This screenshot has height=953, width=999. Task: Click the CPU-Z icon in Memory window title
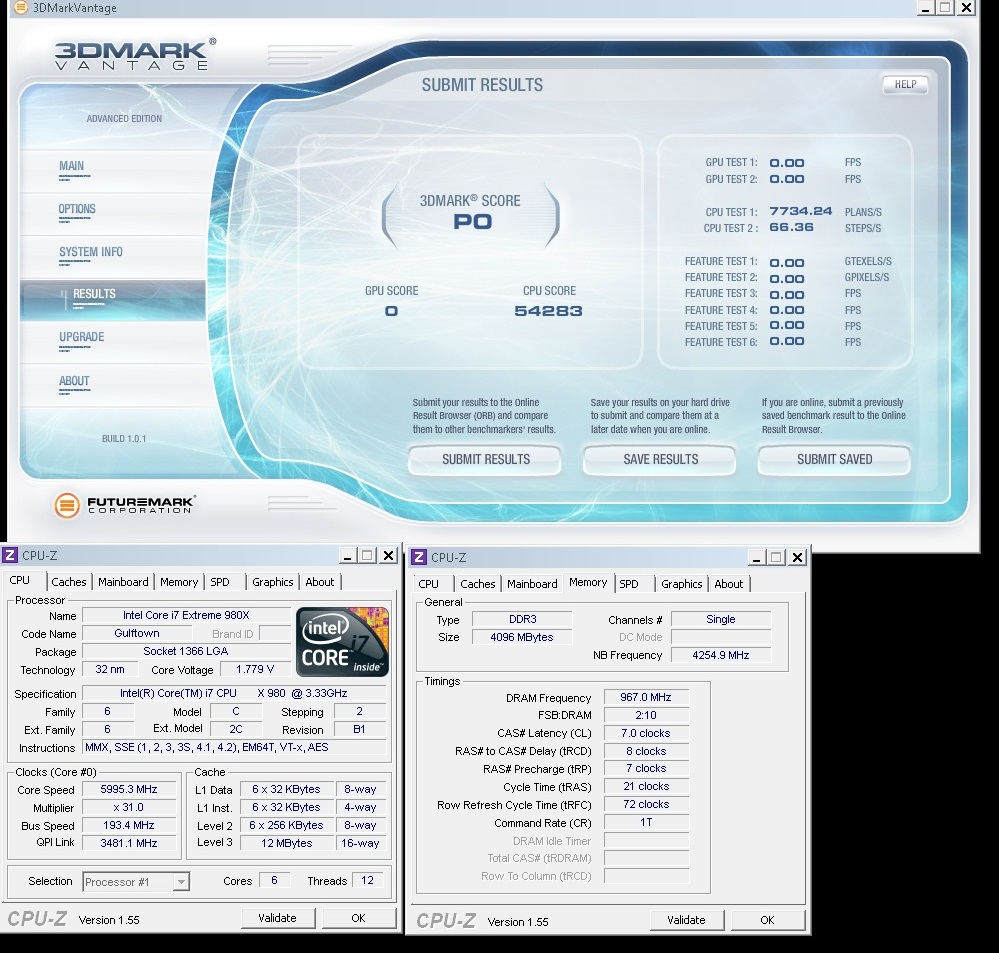point(419,557)
